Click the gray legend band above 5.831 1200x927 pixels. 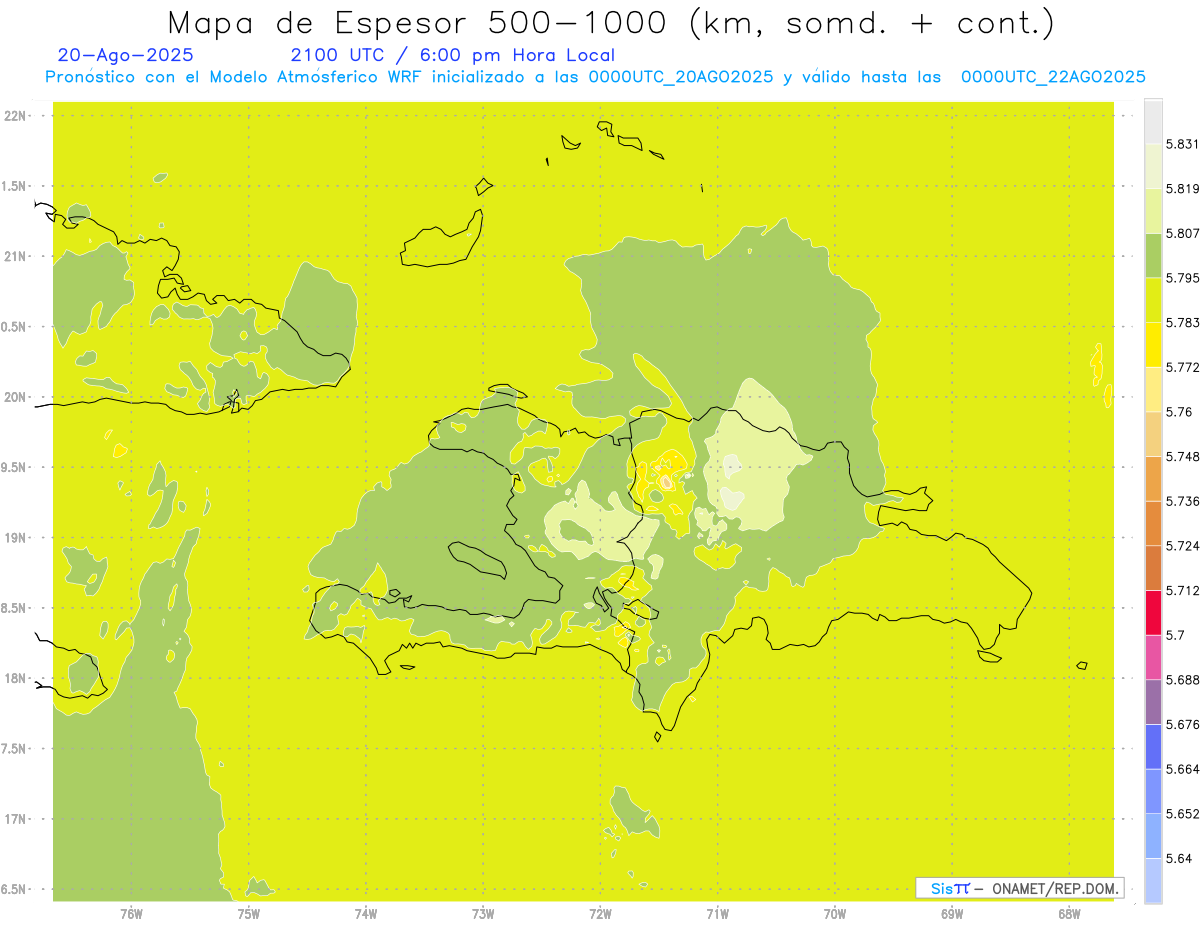(x=1153, y=121)
